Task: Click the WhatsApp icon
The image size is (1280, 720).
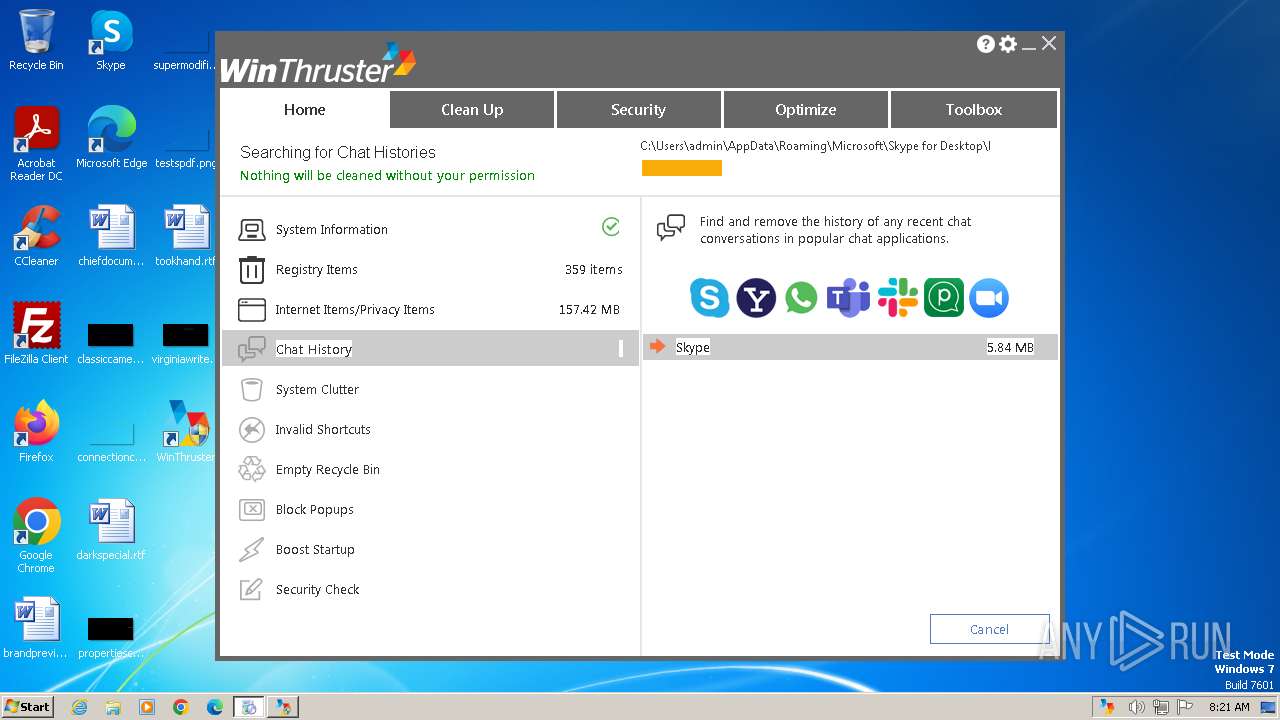Action: pyautogui.click(x=801, y=298)
